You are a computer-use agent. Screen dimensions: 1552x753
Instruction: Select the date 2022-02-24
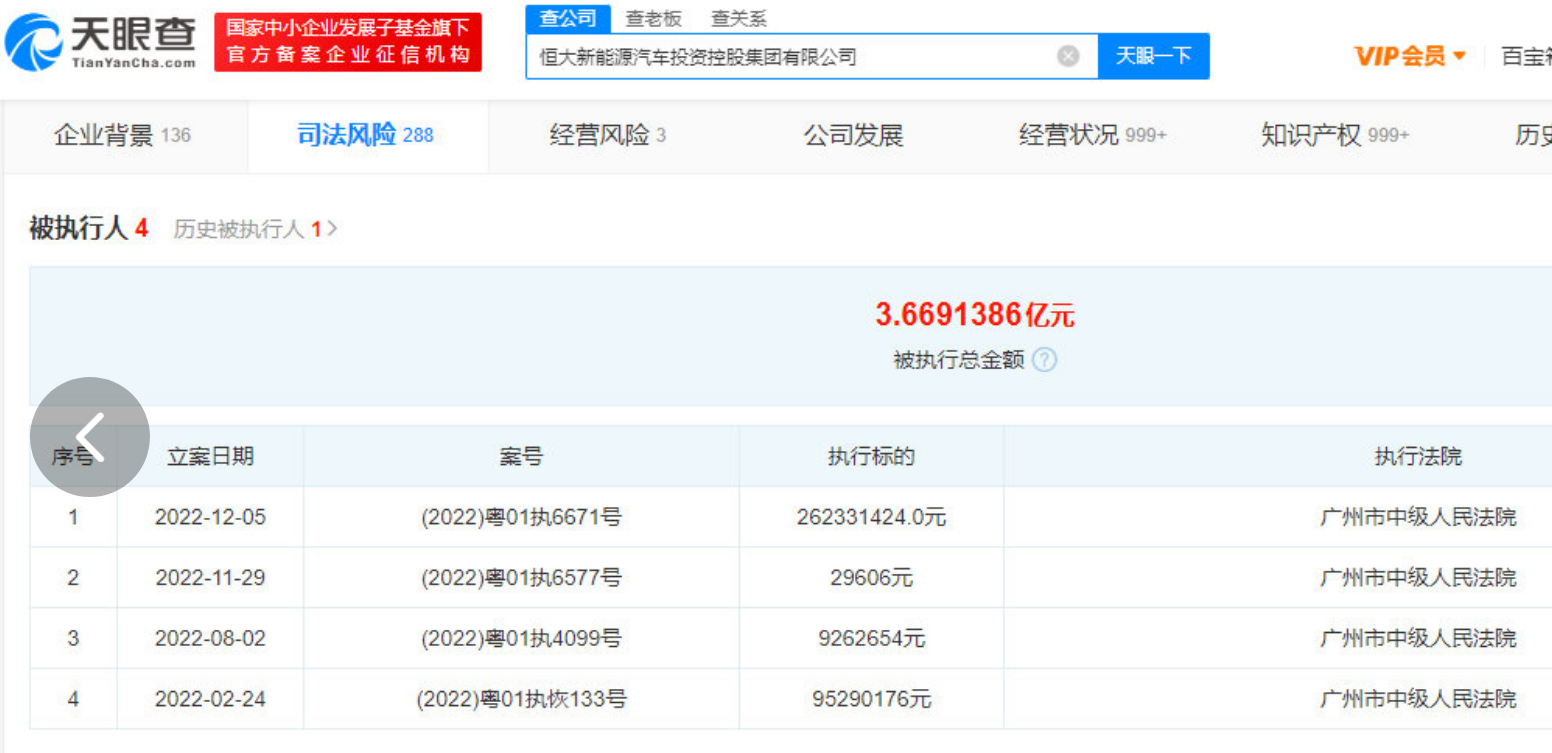pyautogui.click(x=210, y=699)
